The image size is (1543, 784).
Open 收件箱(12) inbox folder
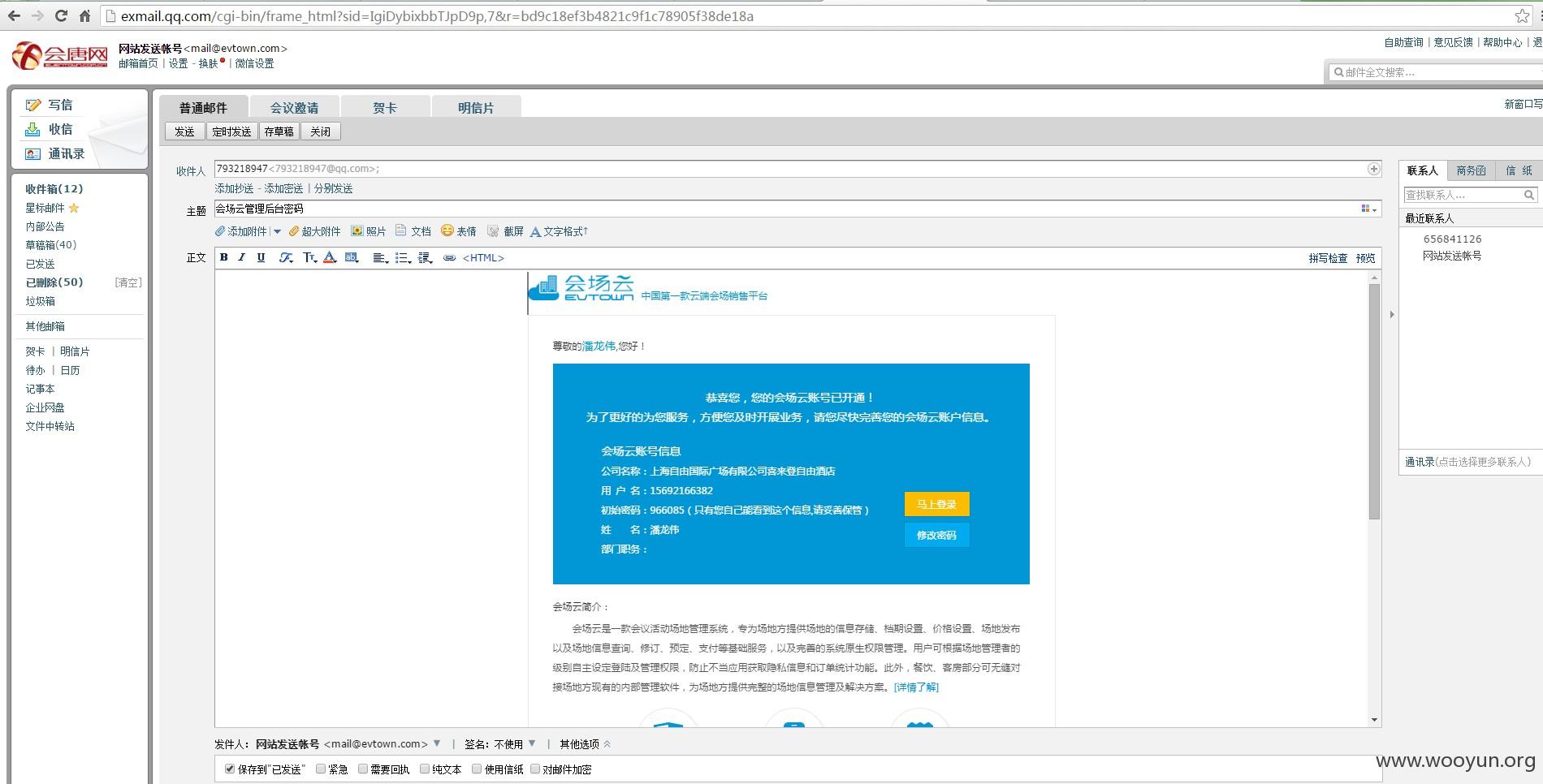pos(54,188)
